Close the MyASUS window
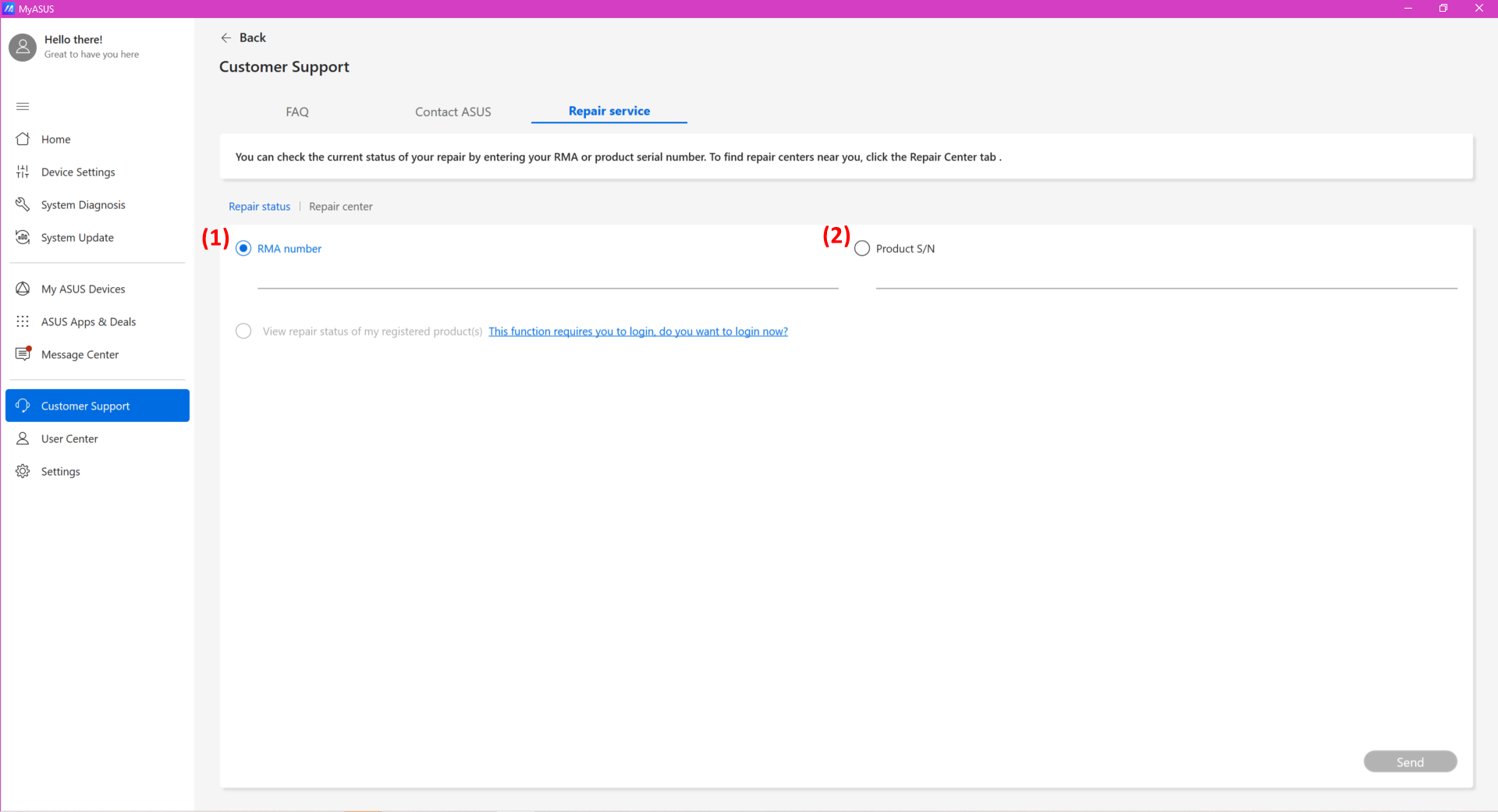The width and height of the screenshot is (1498, 812). 1479,9
